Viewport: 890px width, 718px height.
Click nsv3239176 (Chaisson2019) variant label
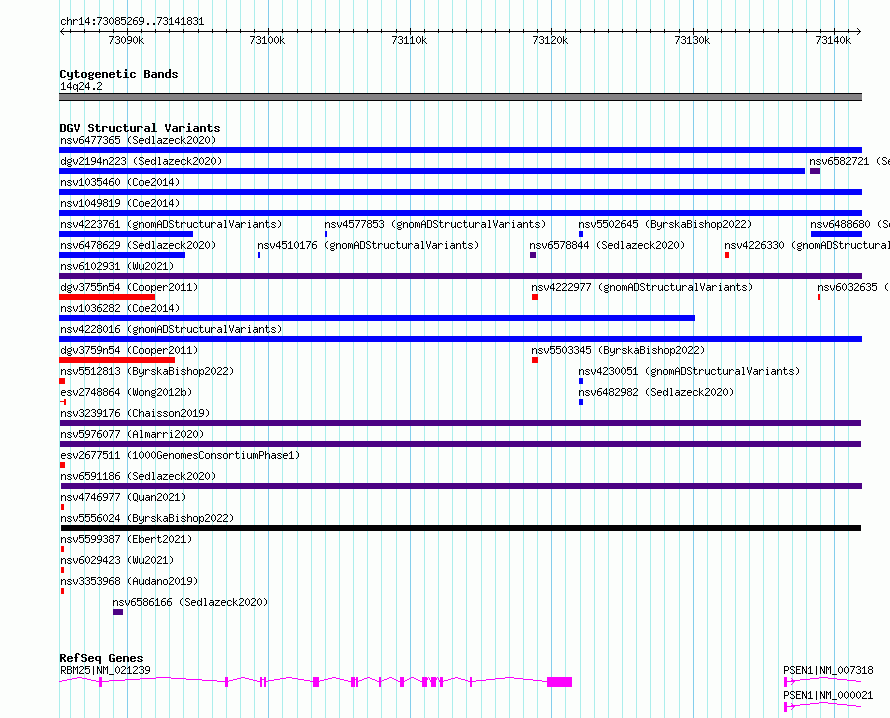tap(135, 413)
